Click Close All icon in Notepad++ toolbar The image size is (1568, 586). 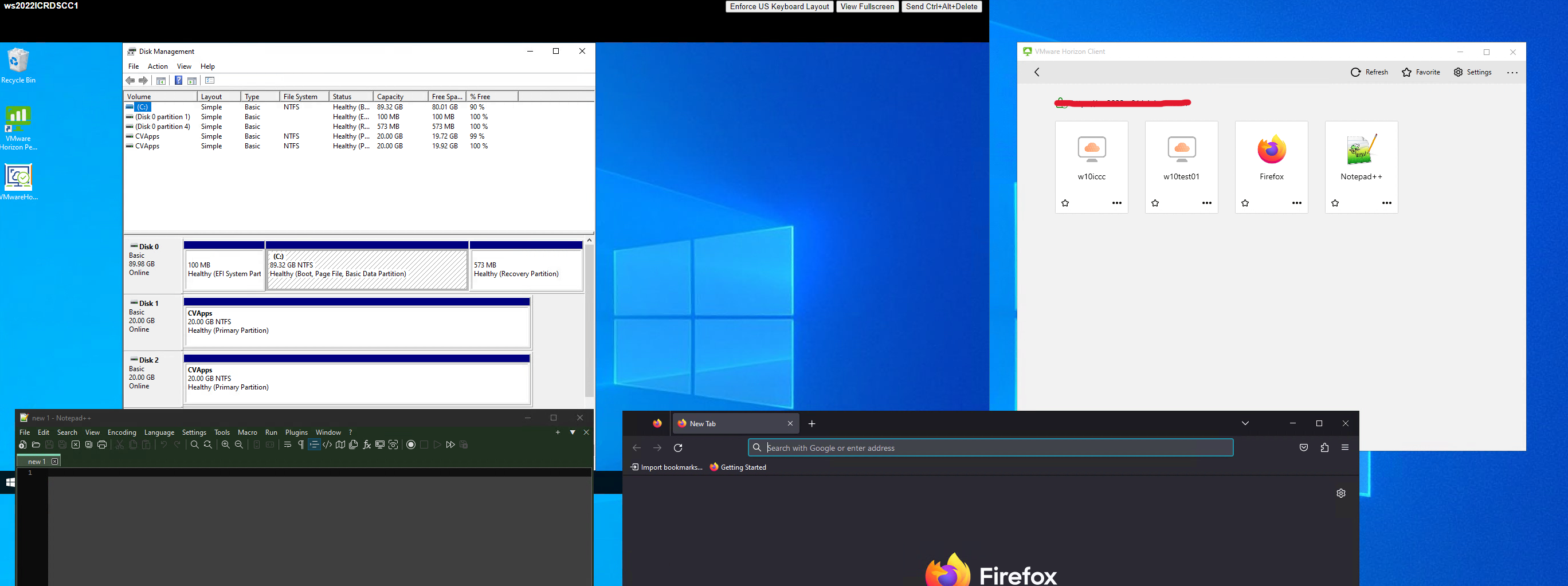coord(89,445)
